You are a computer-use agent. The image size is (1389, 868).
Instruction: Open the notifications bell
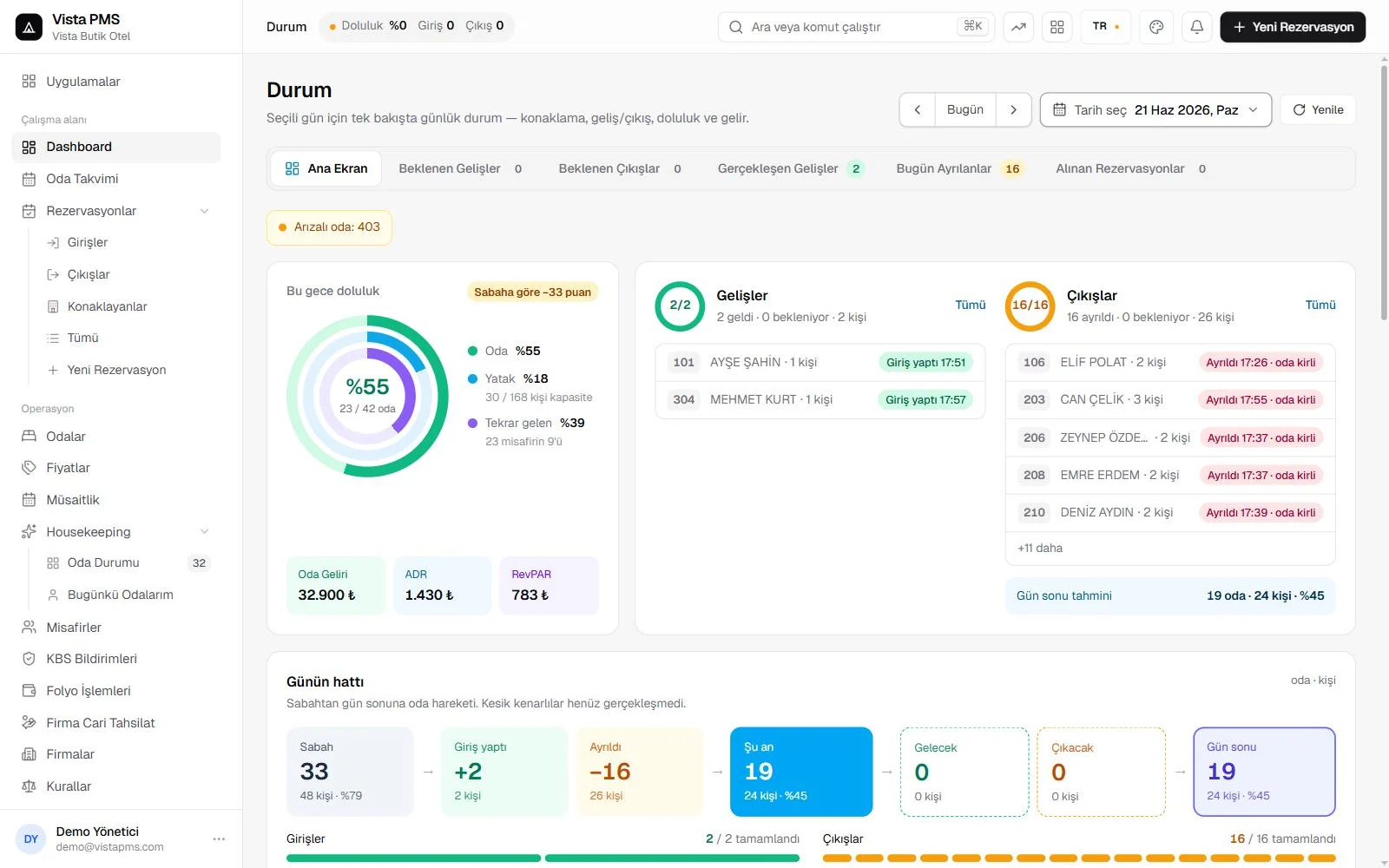pos(1196,27)
